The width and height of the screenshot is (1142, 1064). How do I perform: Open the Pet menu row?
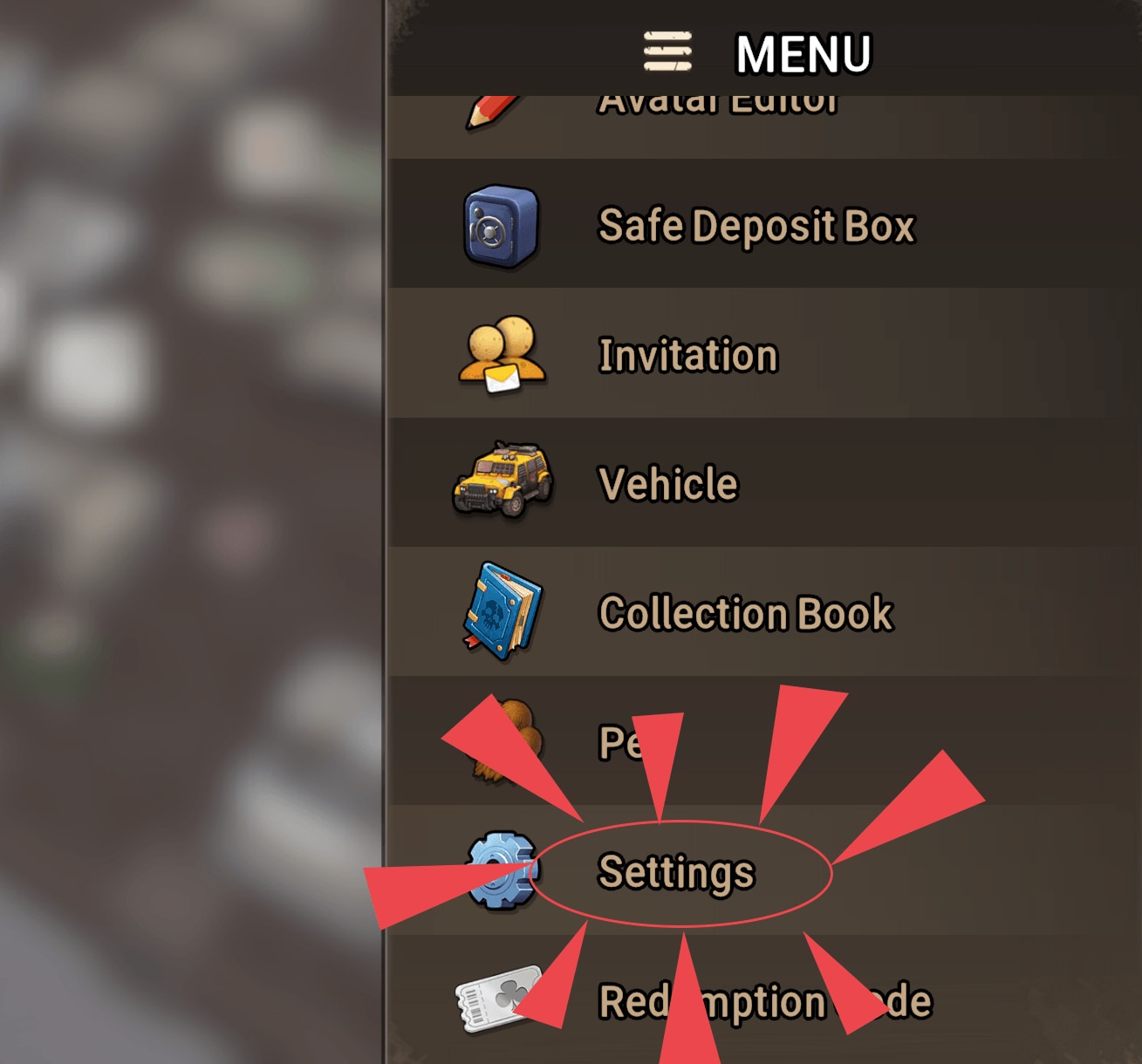[765, 740]
